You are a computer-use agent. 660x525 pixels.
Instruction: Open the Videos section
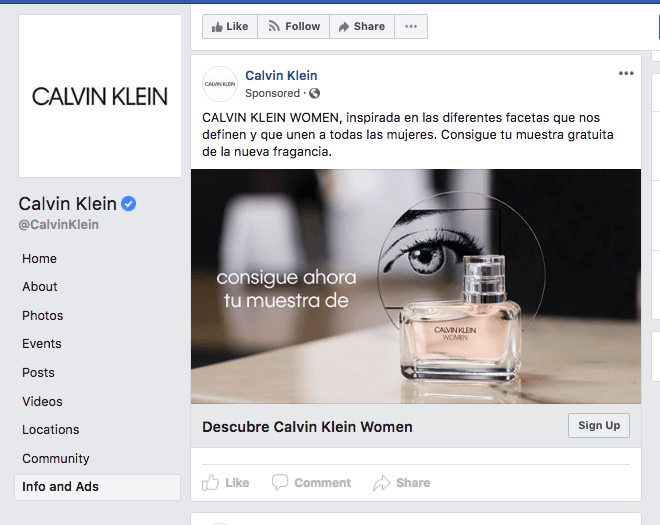pos(42,401)
